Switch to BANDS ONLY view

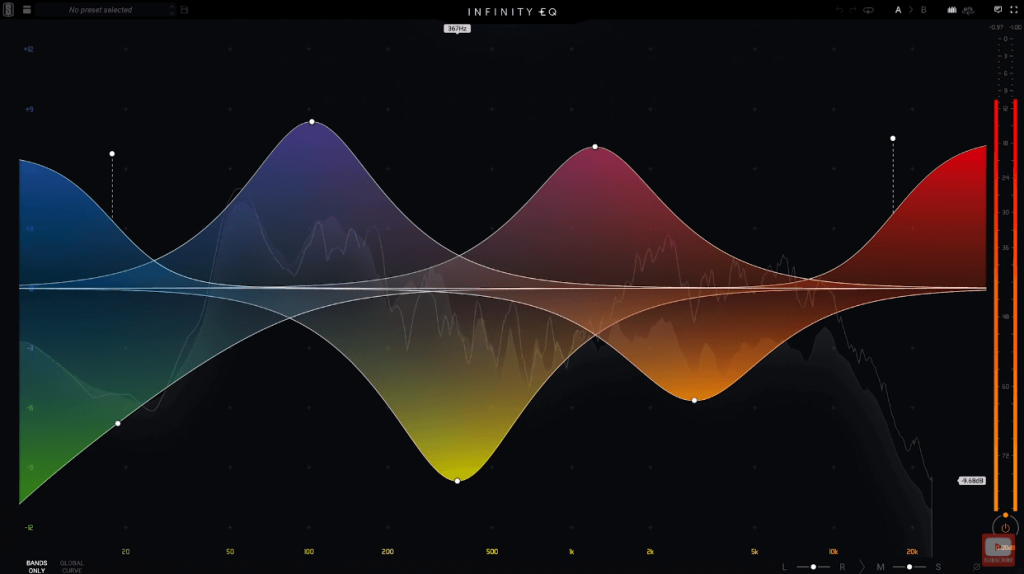tap(37, 566)
